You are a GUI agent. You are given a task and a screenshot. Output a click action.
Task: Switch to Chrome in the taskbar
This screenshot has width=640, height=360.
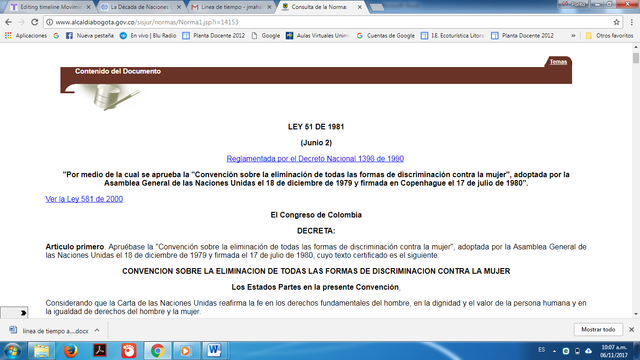pyautogui.click(x=158, y=351)
